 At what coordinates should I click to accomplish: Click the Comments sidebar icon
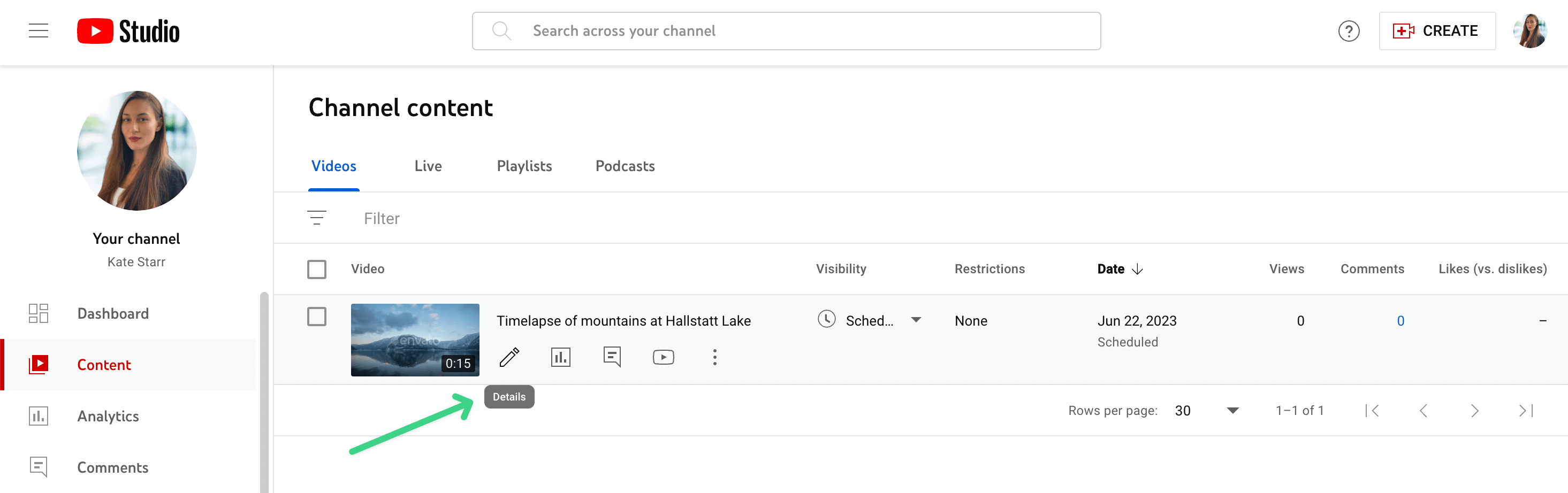pos(39,467)
